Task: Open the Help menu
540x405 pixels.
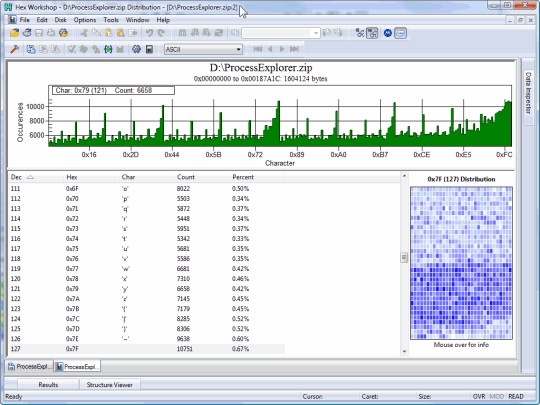Action: pos(163,20)
